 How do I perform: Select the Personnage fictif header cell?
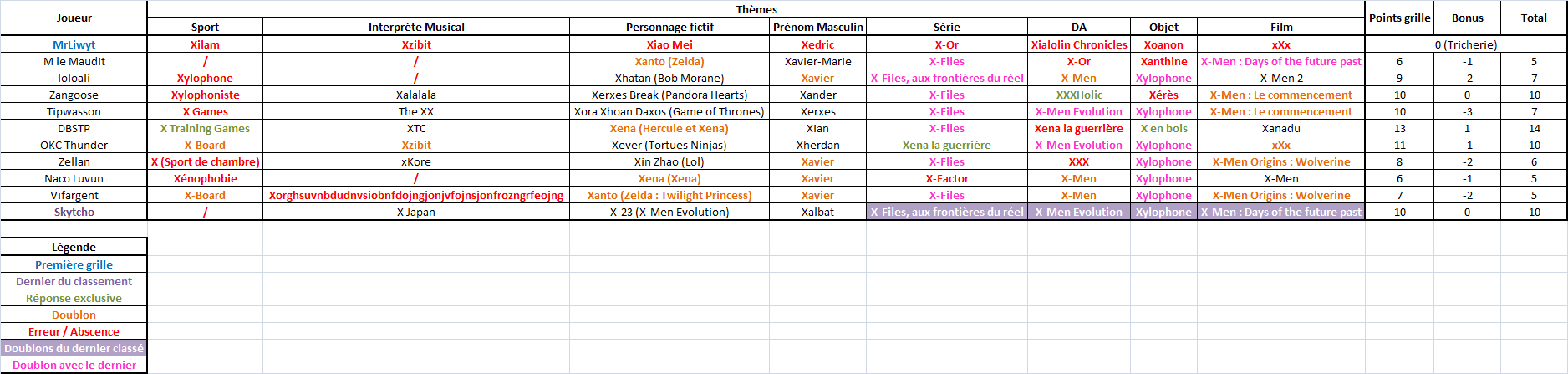tap(669, 27)
